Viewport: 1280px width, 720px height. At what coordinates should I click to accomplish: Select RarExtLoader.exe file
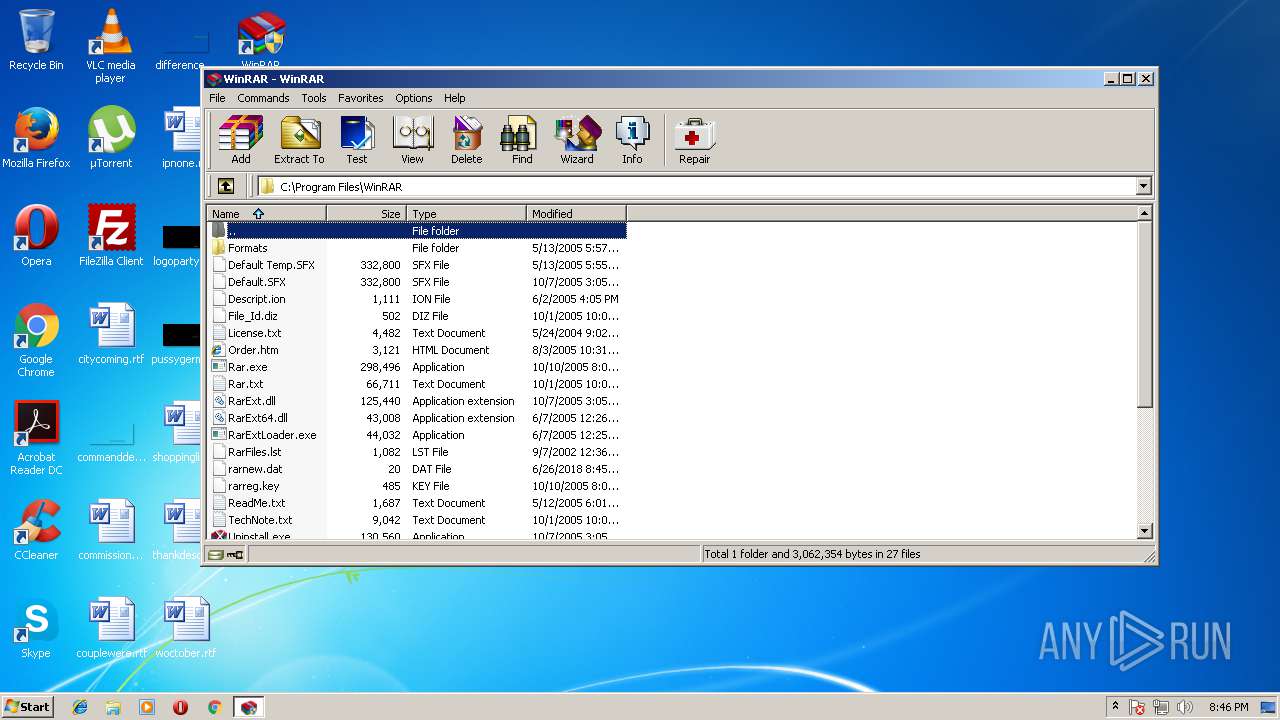coord(417,435)
